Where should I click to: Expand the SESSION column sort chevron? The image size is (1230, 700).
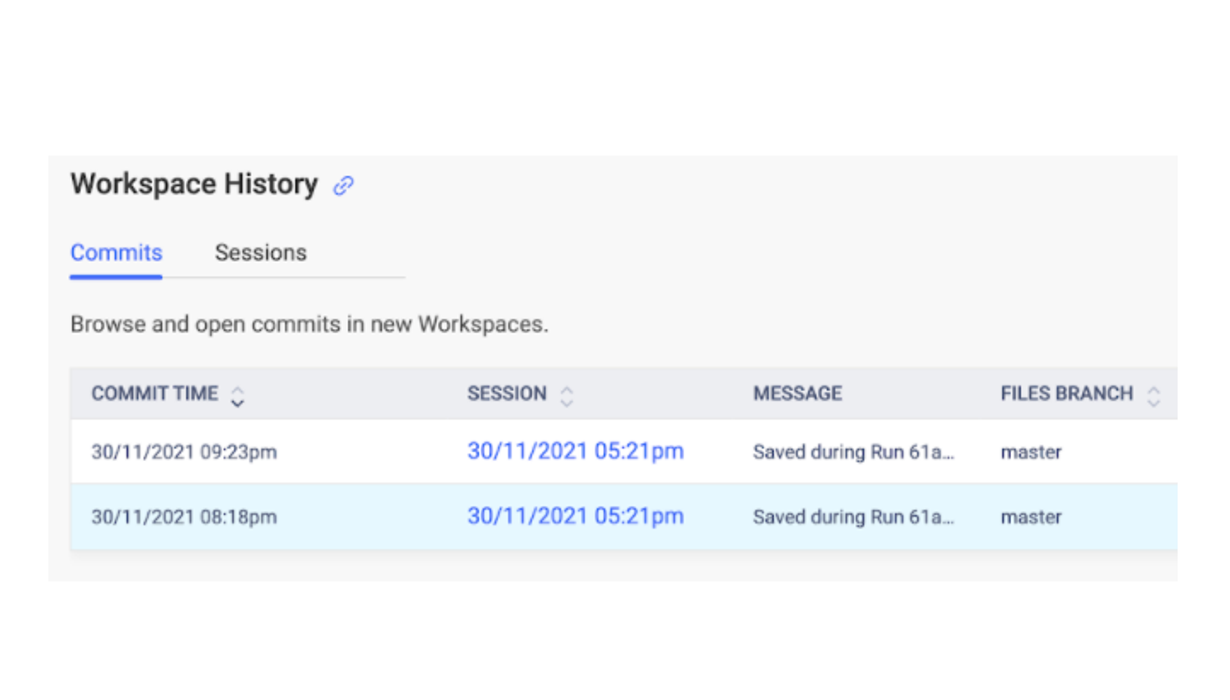pyautogui.click(x=566, y=395)
